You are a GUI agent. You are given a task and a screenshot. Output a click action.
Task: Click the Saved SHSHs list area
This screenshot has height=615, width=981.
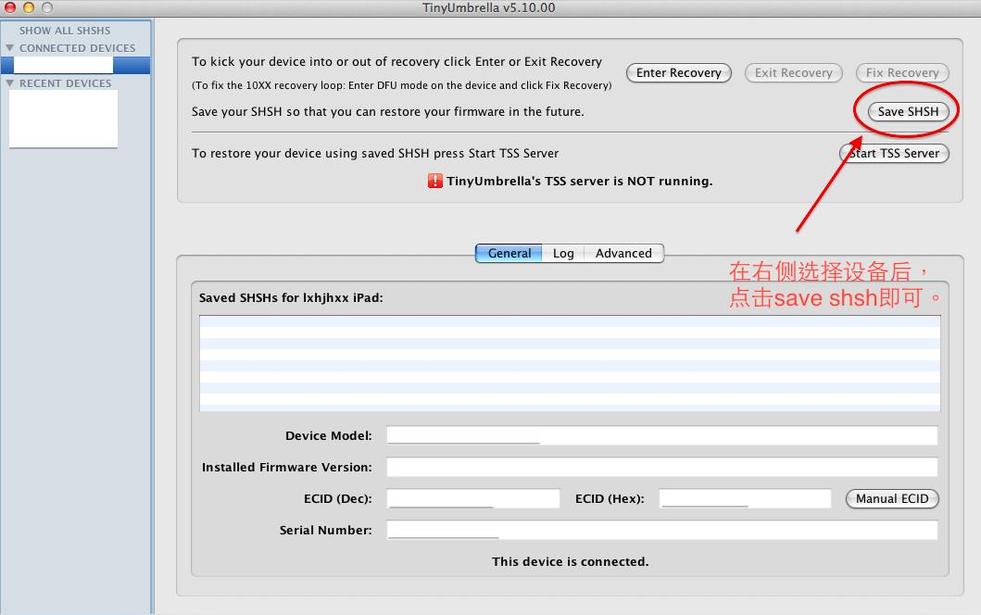pyautogui.click(x=569, y=363)
